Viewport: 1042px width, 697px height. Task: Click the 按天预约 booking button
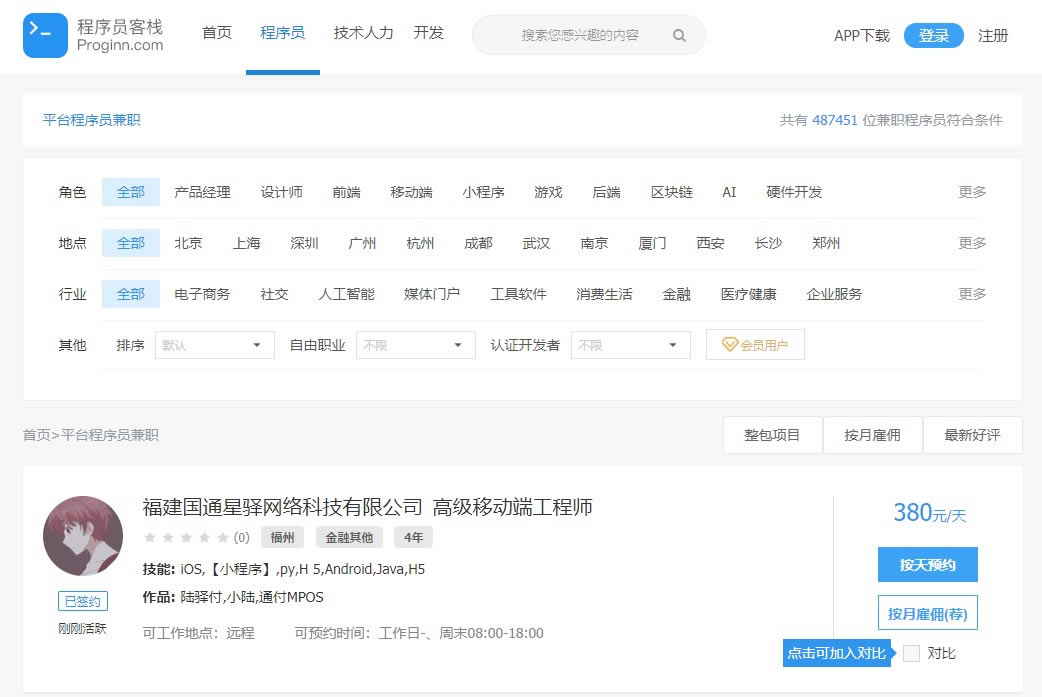[x=927, y=564]
